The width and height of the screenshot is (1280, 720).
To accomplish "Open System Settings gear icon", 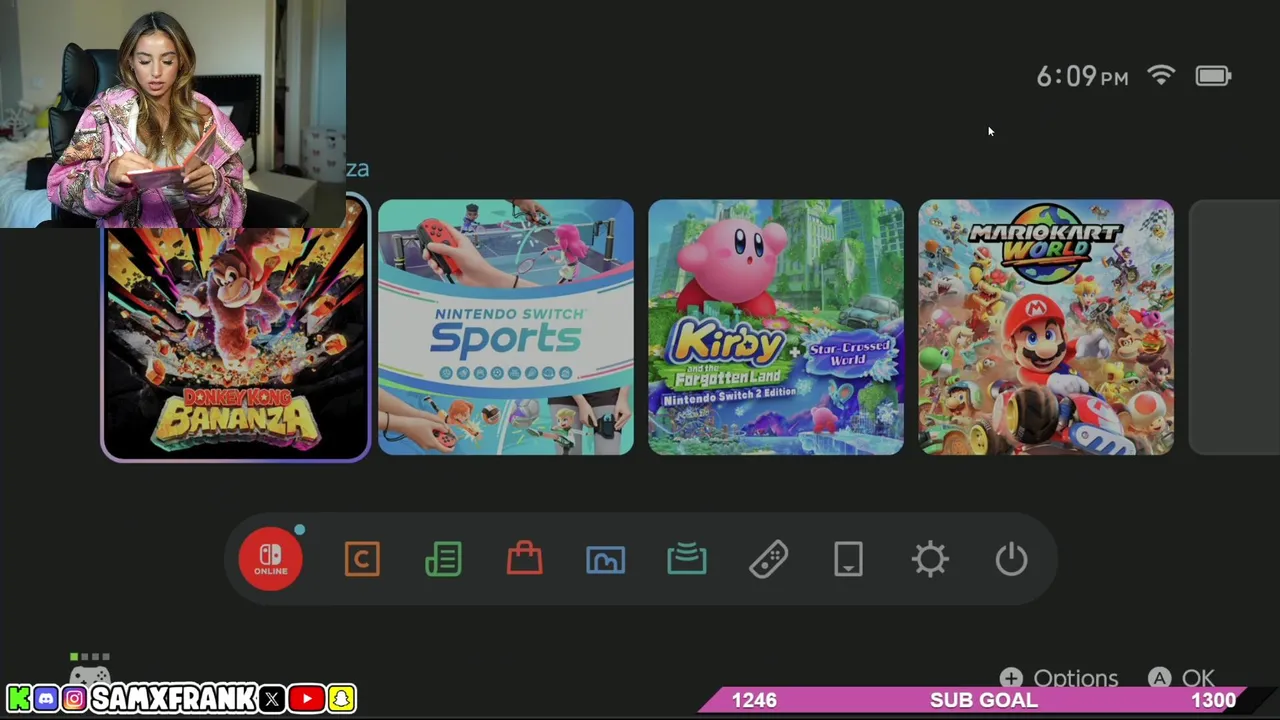I will [930, 559].
